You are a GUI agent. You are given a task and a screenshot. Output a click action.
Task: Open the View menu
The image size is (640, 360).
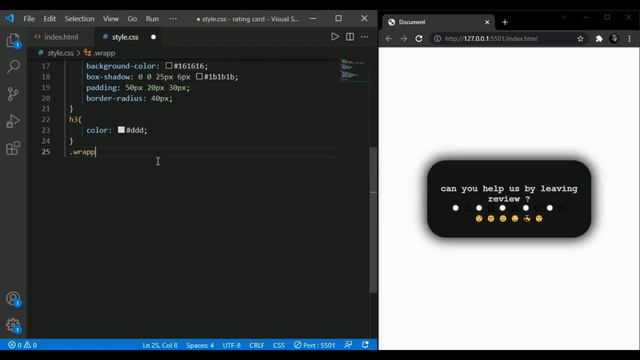pos(111,19)
